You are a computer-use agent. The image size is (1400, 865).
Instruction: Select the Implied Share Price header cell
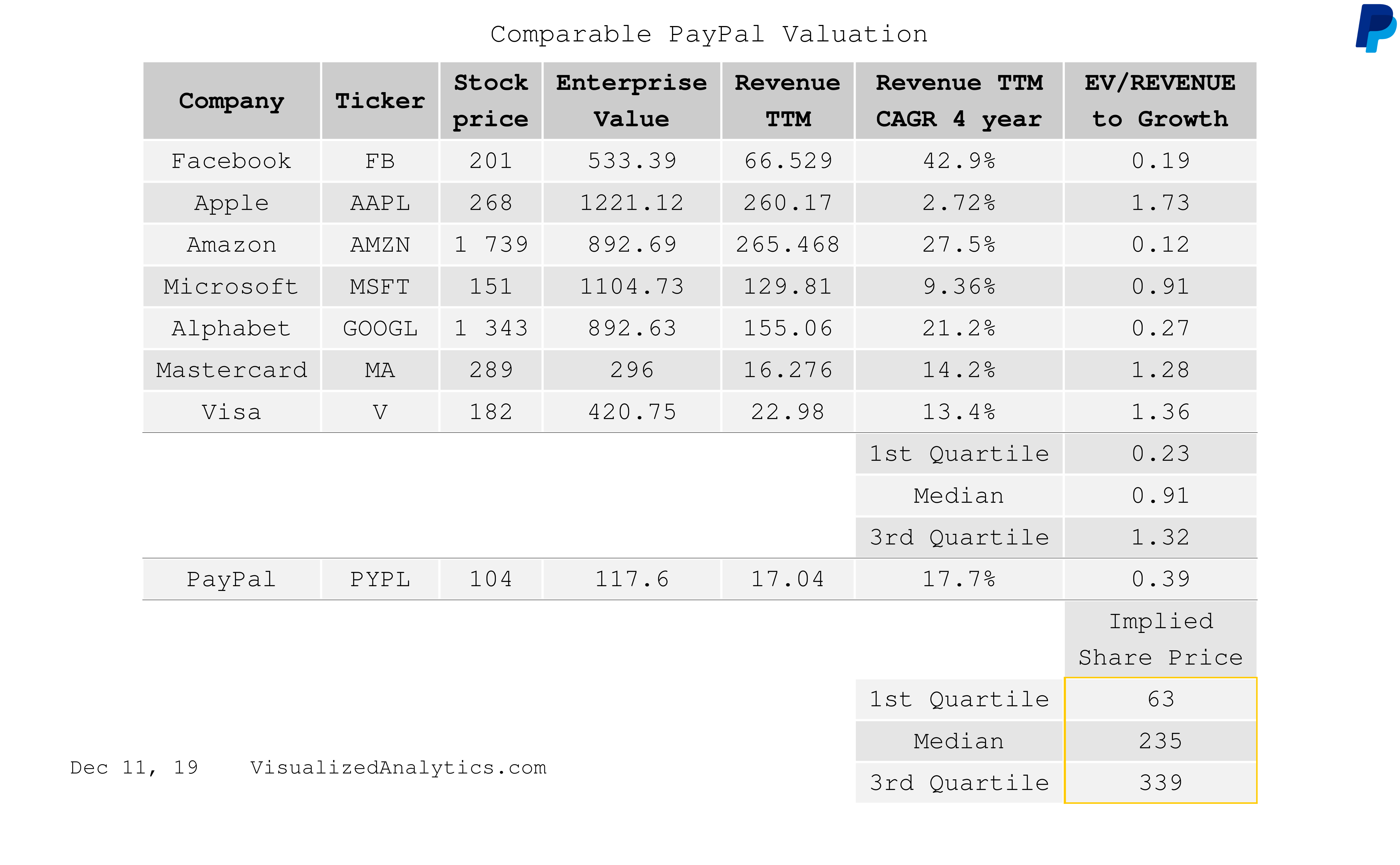point(1160,639)
